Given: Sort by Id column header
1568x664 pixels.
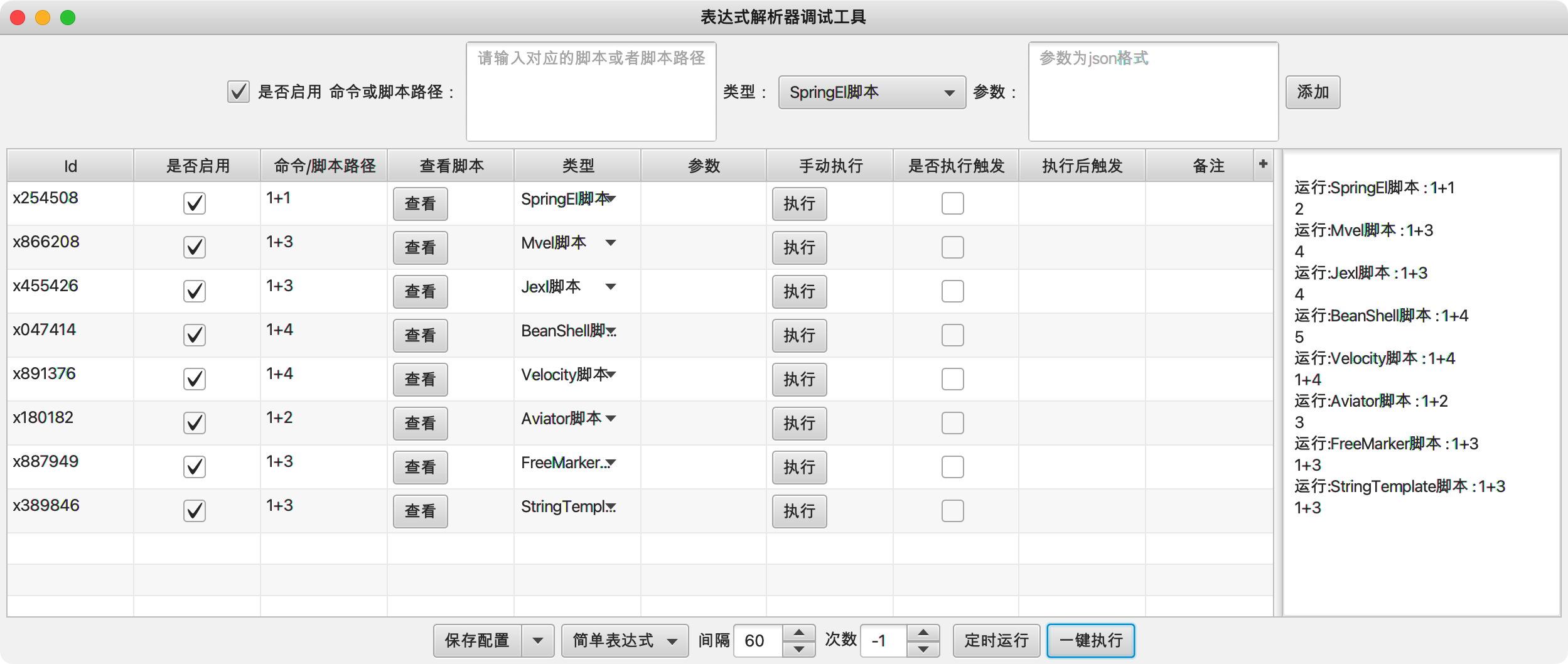Looking at the screenshot, I should pyautogui.click(x=70, y=166).
